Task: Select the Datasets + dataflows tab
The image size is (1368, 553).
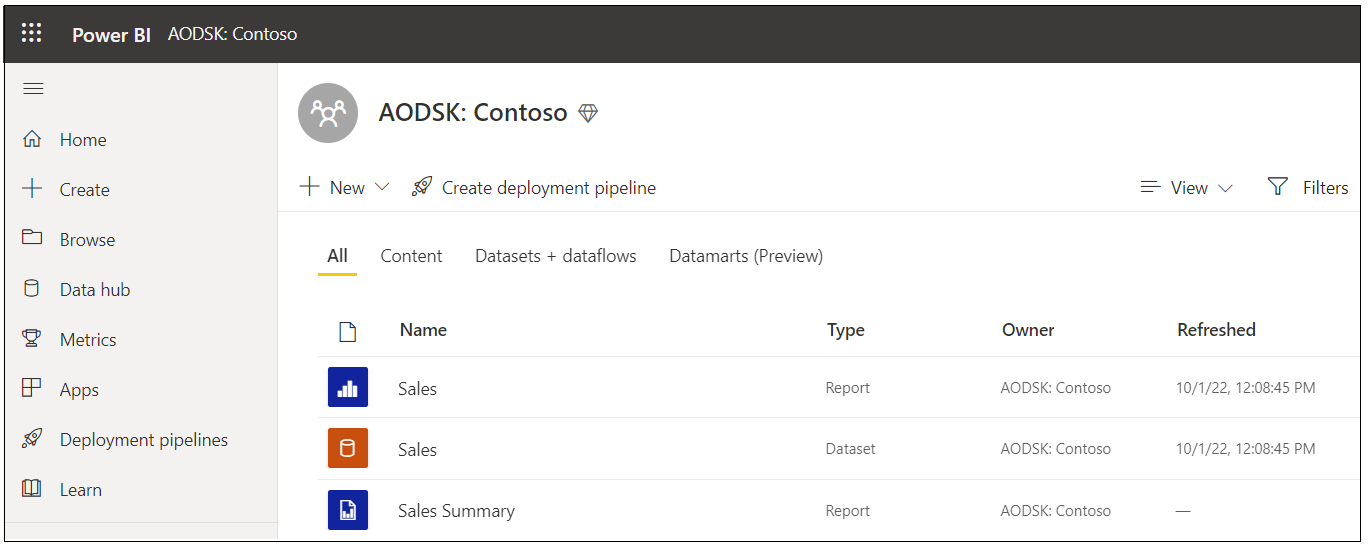Action: click(555, 256)
